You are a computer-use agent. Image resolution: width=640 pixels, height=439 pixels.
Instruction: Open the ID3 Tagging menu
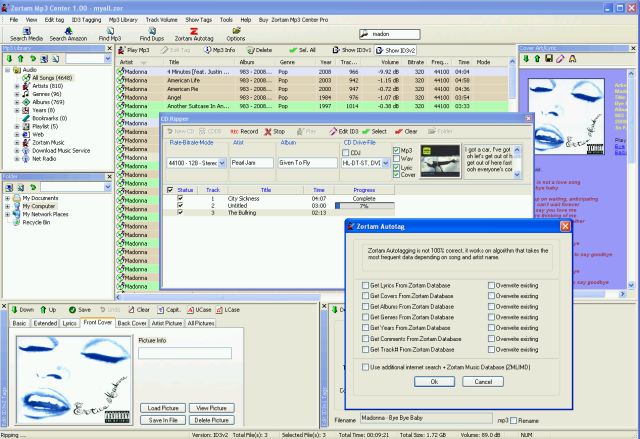pyautogui.click(x=85, y=19)
